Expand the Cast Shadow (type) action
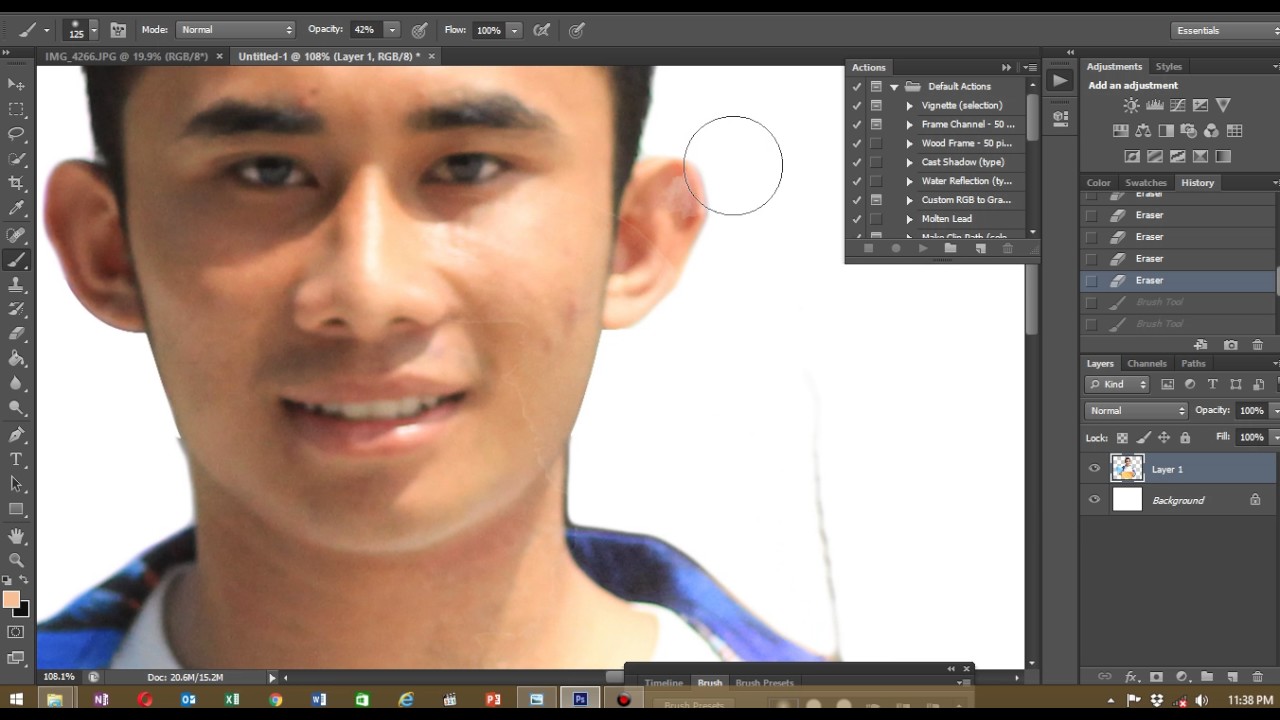The height and width of the screenshot is (720, 1280). pyautogui.click(x=909, y=162)
